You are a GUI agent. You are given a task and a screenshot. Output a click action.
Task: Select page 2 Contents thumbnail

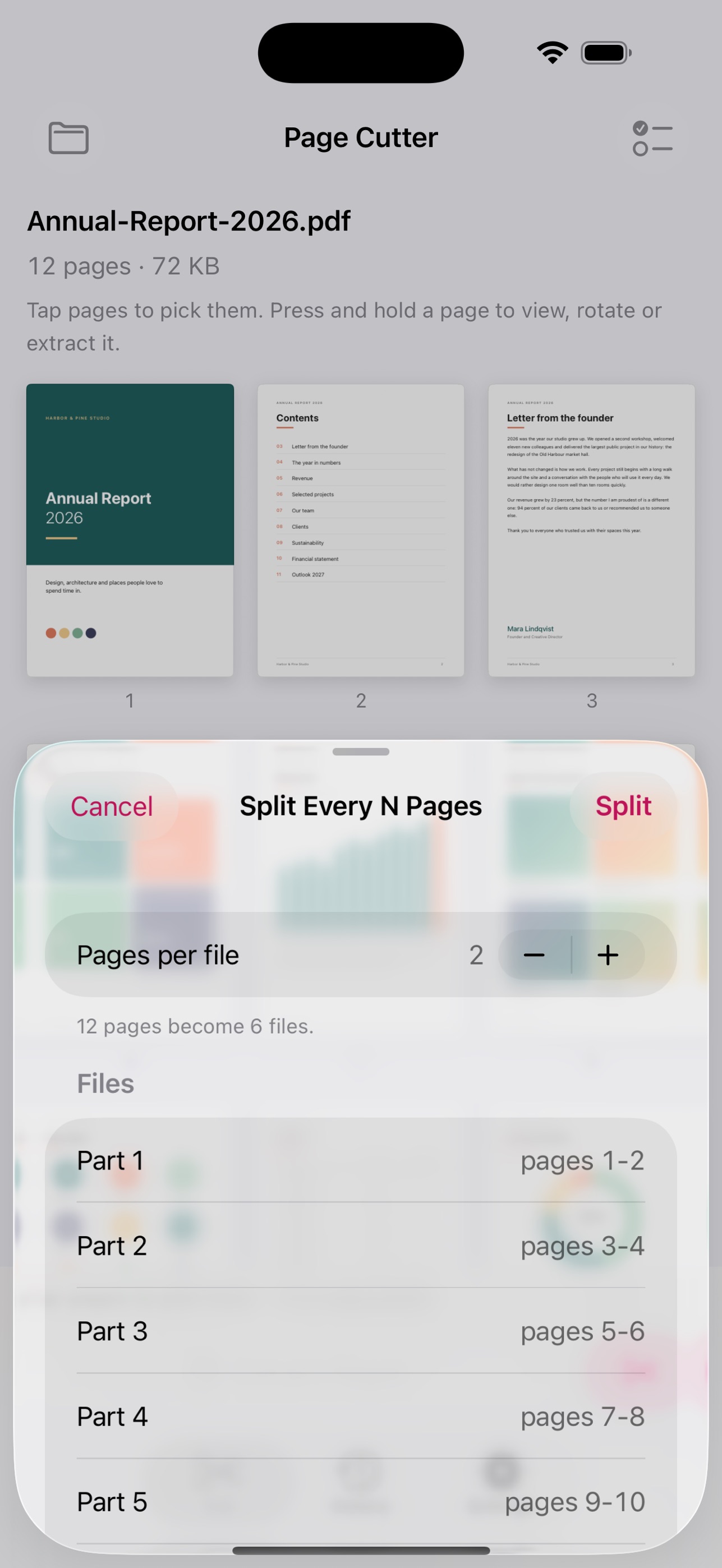pyautogui.click(x=361, y=530)
